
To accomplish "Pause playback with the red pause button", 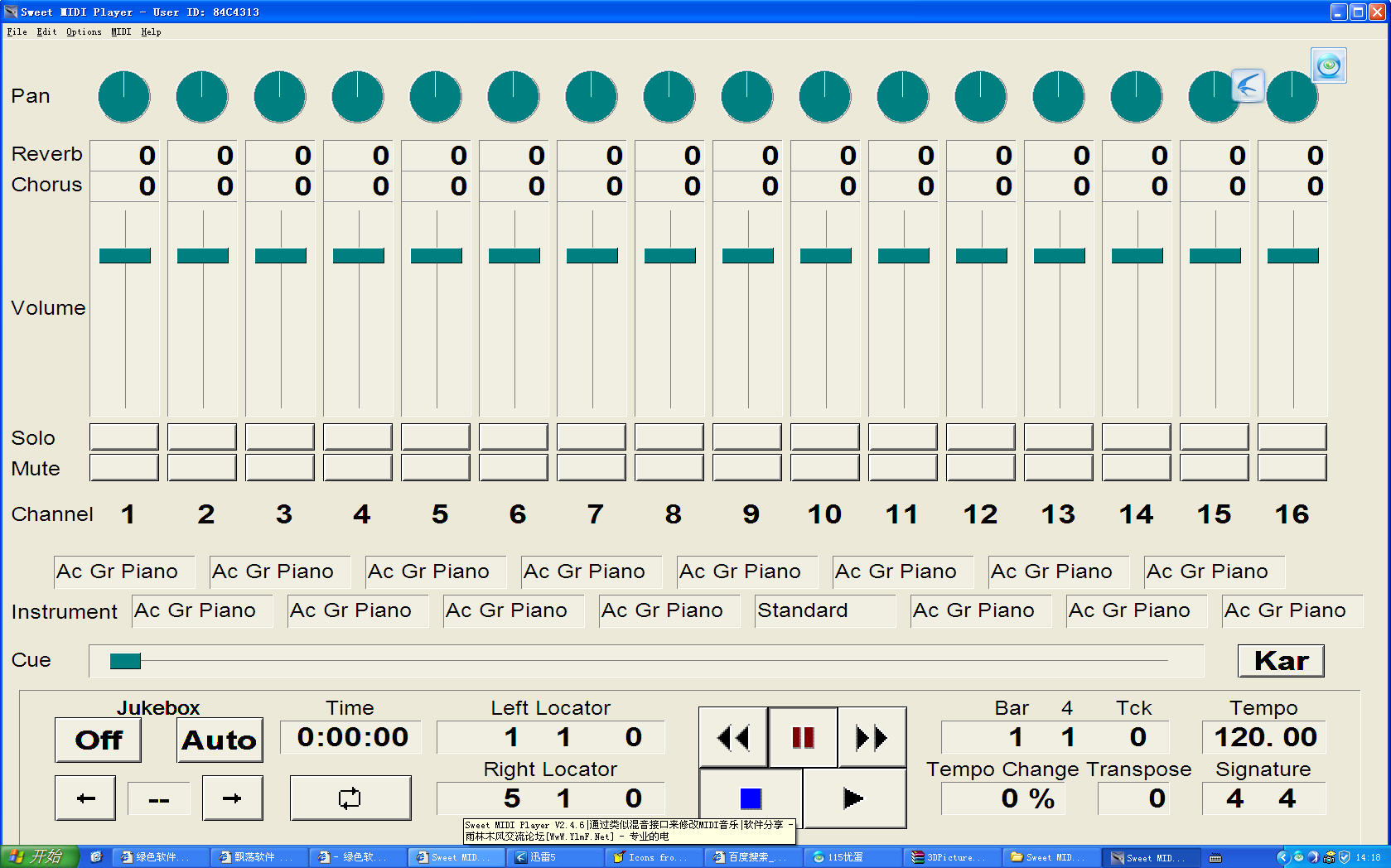I will pos(803,737).
